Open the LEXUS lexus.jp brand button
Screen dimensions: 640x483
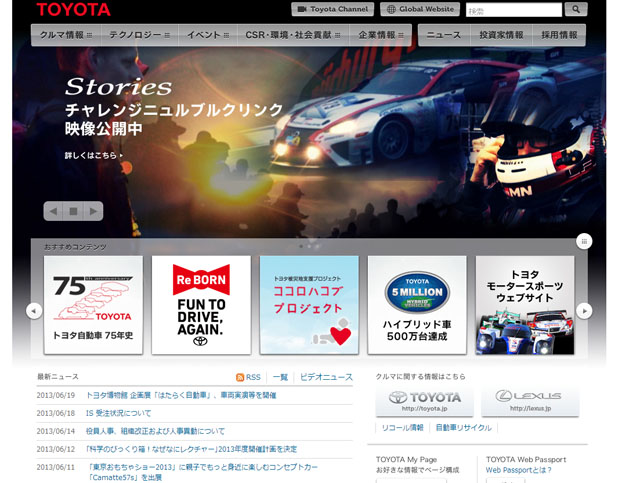[530, 402]
